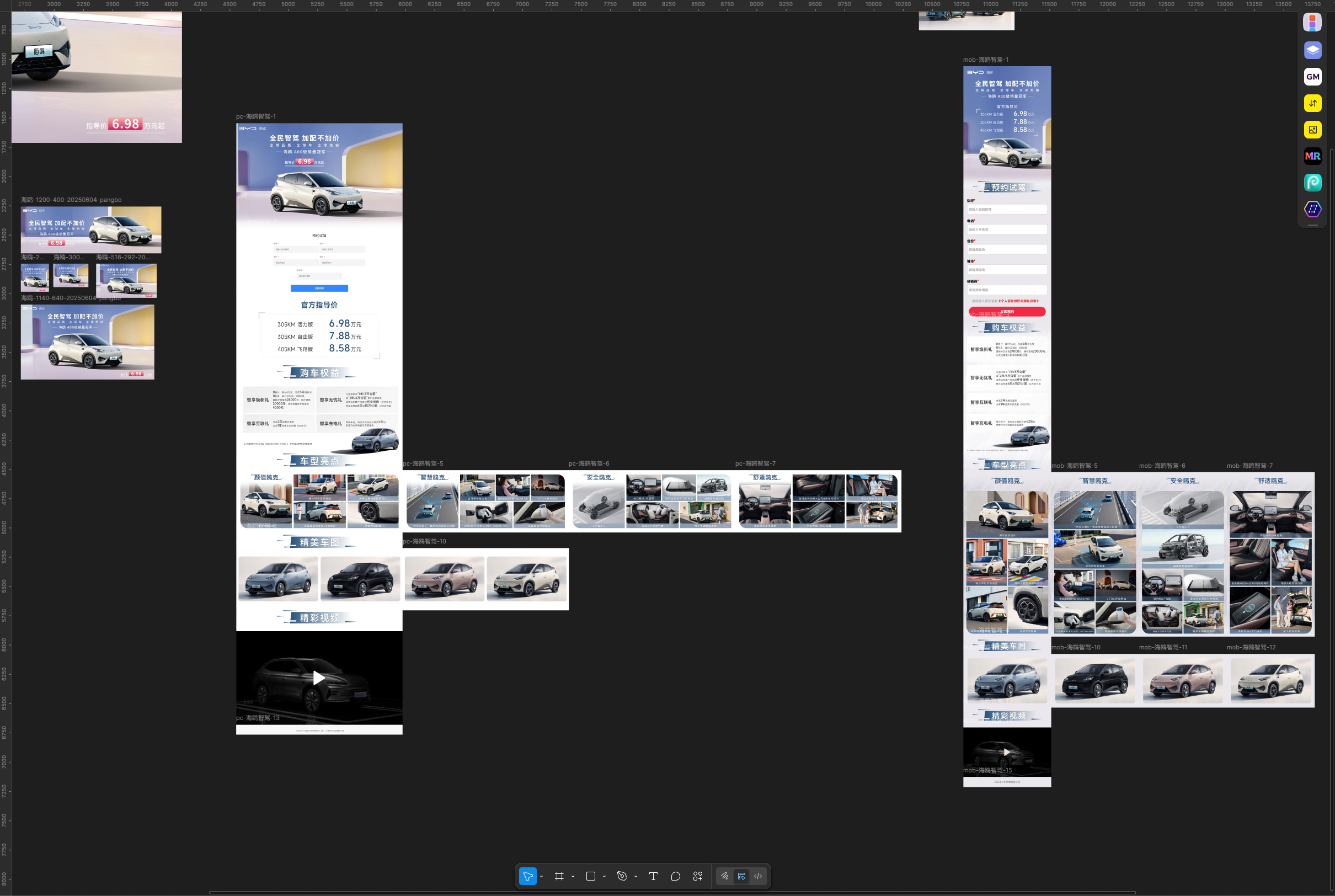This screenshot has width=1335, height=896.
Task: Select frame label pc-海鸥智驾-1
Action: point(256,116)
